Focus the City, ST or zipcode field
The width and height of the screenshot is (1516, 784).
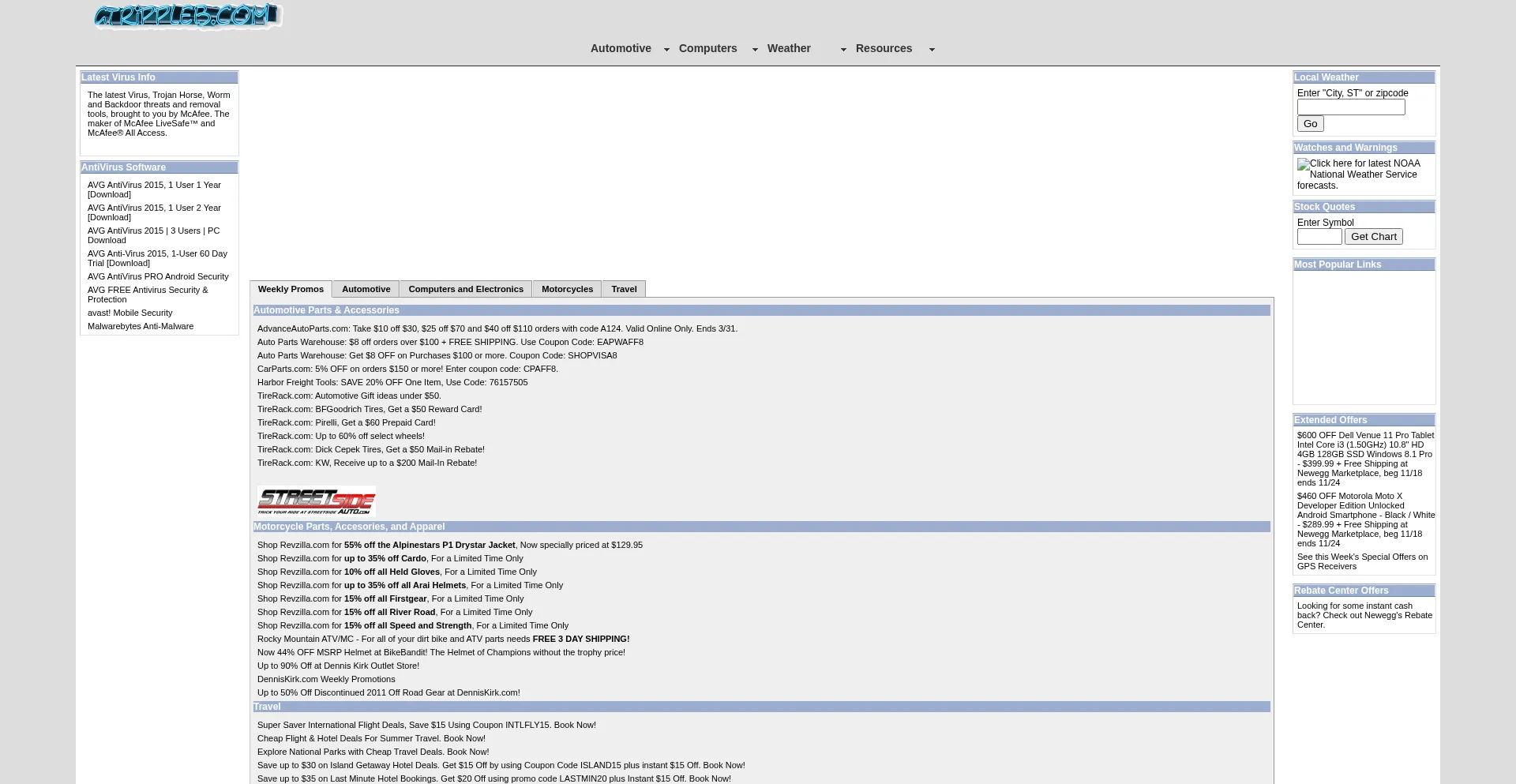1350,107
